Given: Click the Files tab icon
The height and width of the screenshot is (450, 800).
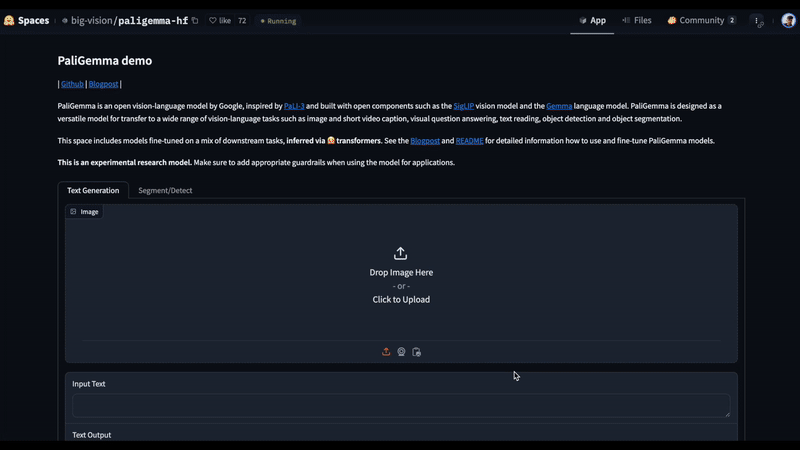Looking at the screenshot, I should click(626, 20).
